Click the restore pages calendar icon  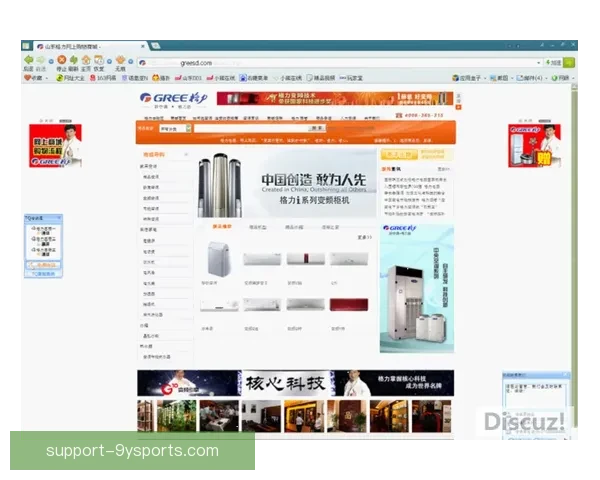[x=99, y=60]
